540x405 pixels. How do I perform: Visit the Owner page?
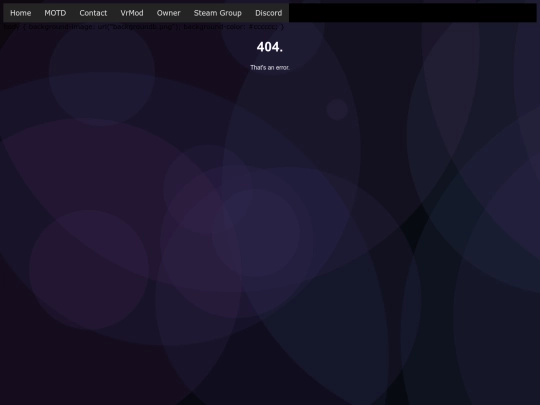click(x=168, y=13)
